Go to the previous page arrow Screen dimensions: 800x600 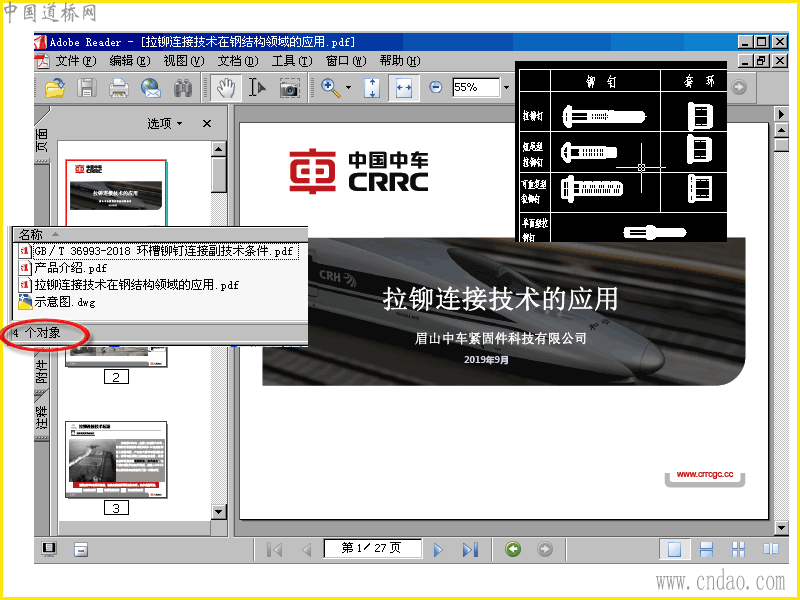tap(306, 549)
